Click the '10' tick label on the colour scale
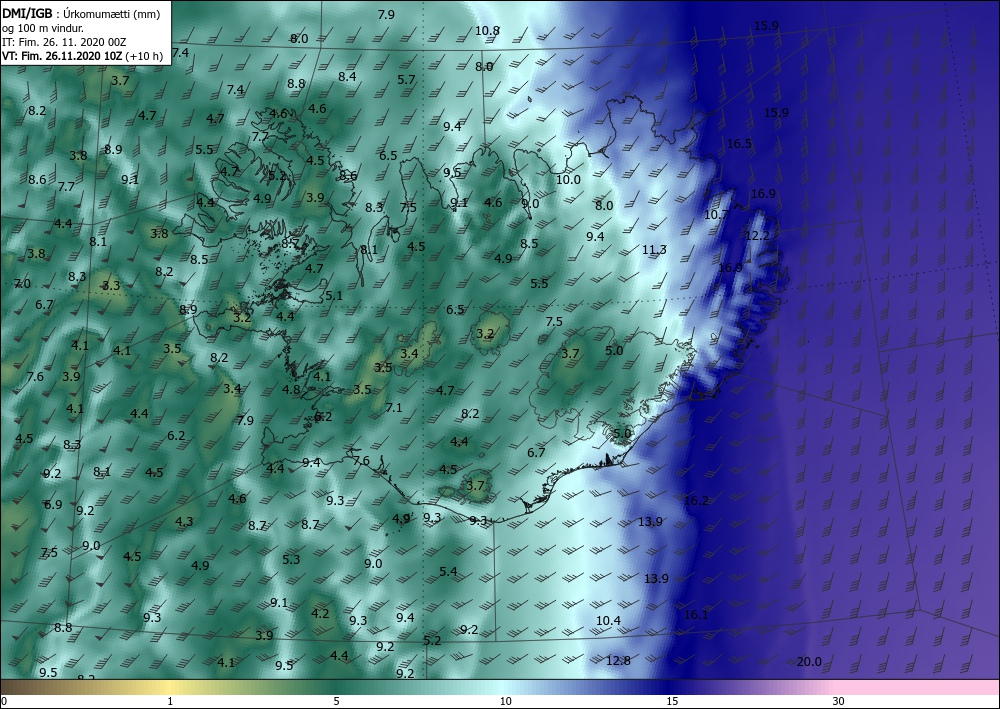Viewport: 1000px width, 709px height. pyautogui.click(x=505, y=701)
